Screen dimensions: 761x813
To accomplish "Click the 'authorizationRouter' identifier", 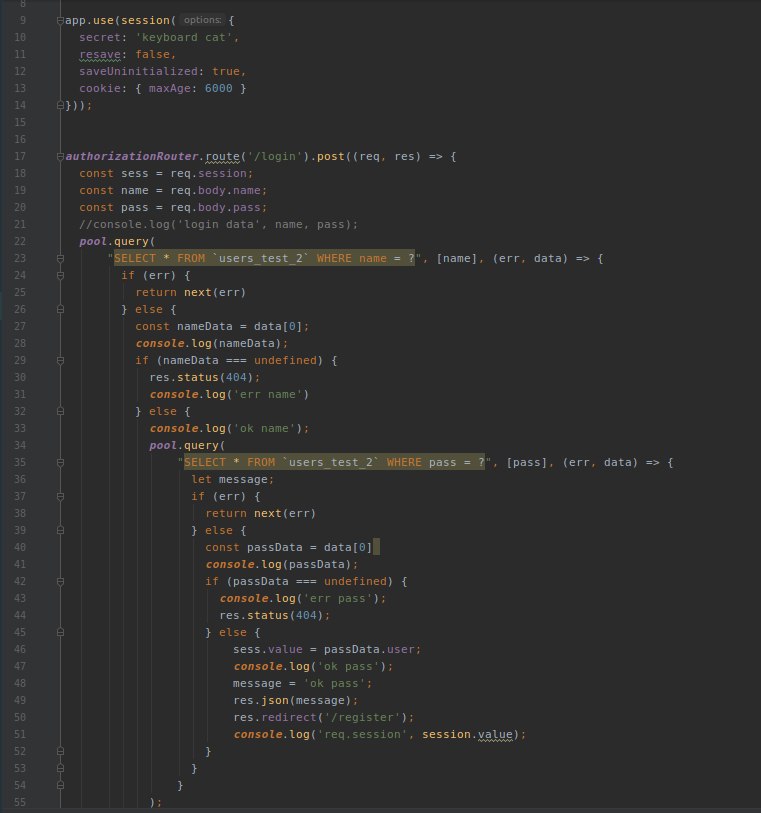I will (x=132, y=157).
